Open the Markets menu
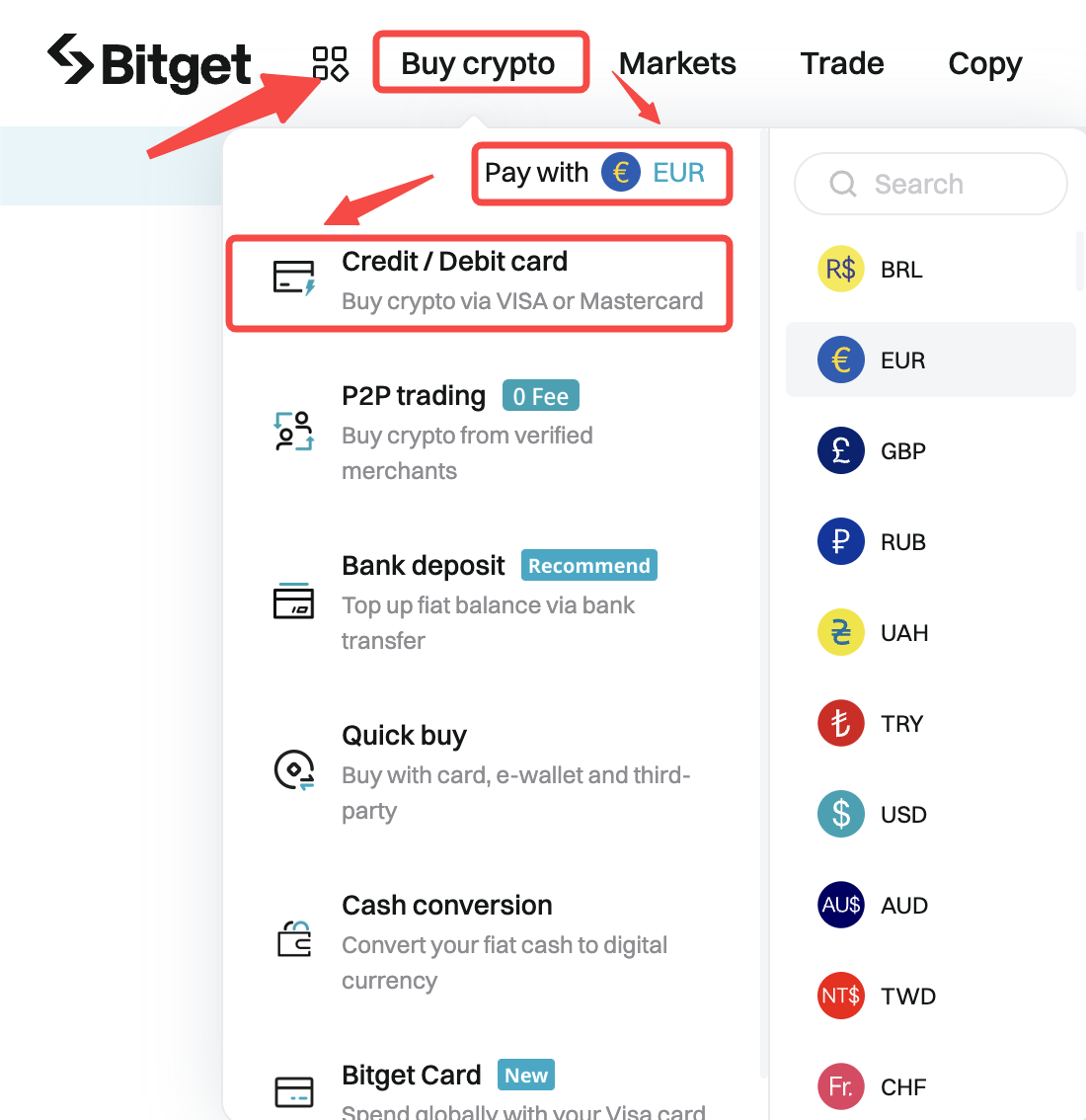1086x1120 pixels. [x=676, y=62]
